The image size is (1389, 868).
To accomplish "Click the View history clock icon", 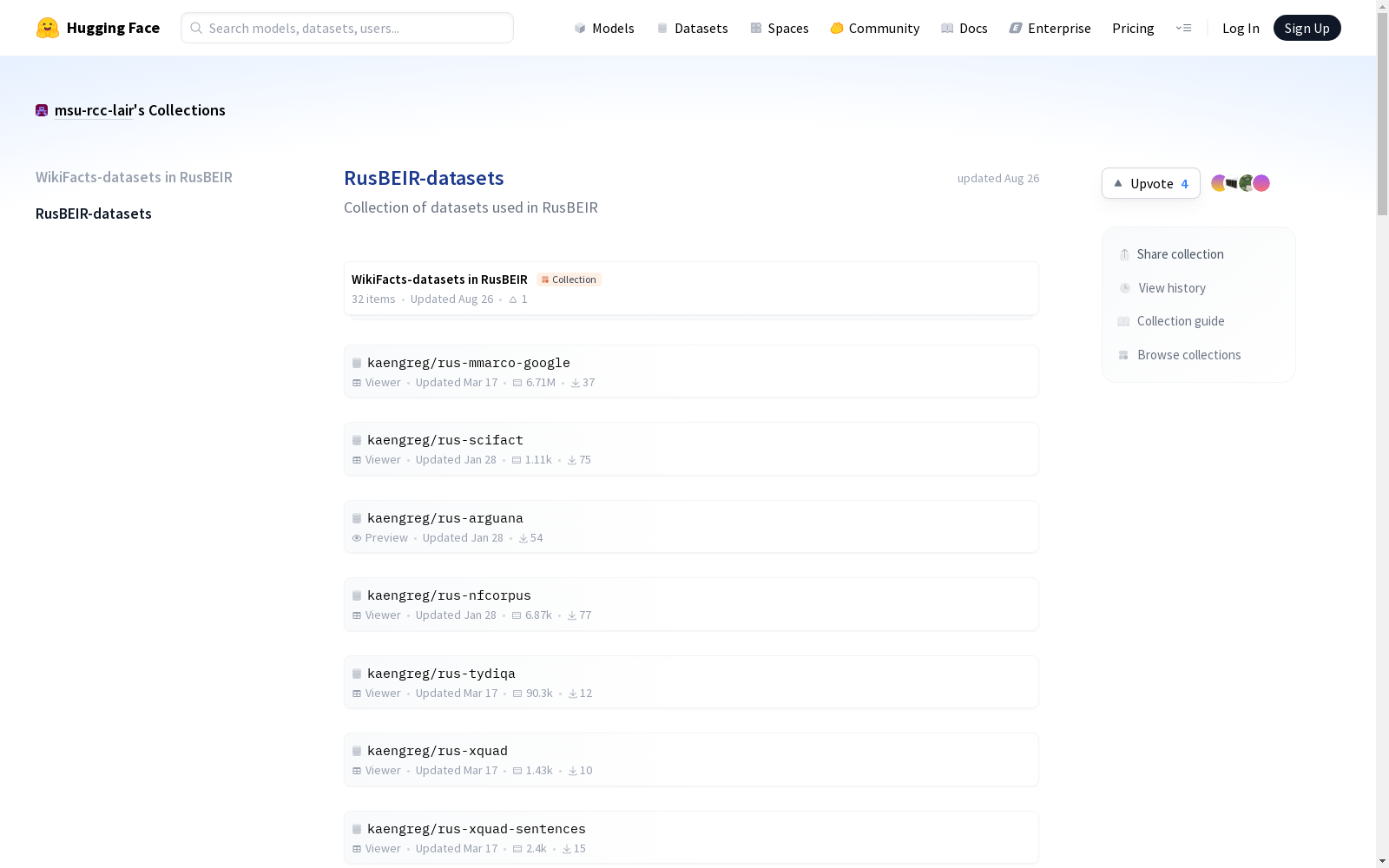I will 1125,288.
